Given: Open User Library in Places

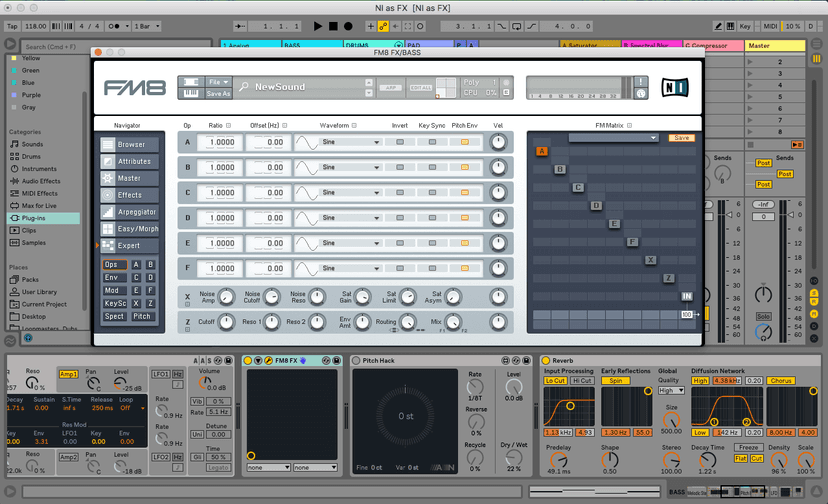Looking at the screenshot, I should pos(39,292).
